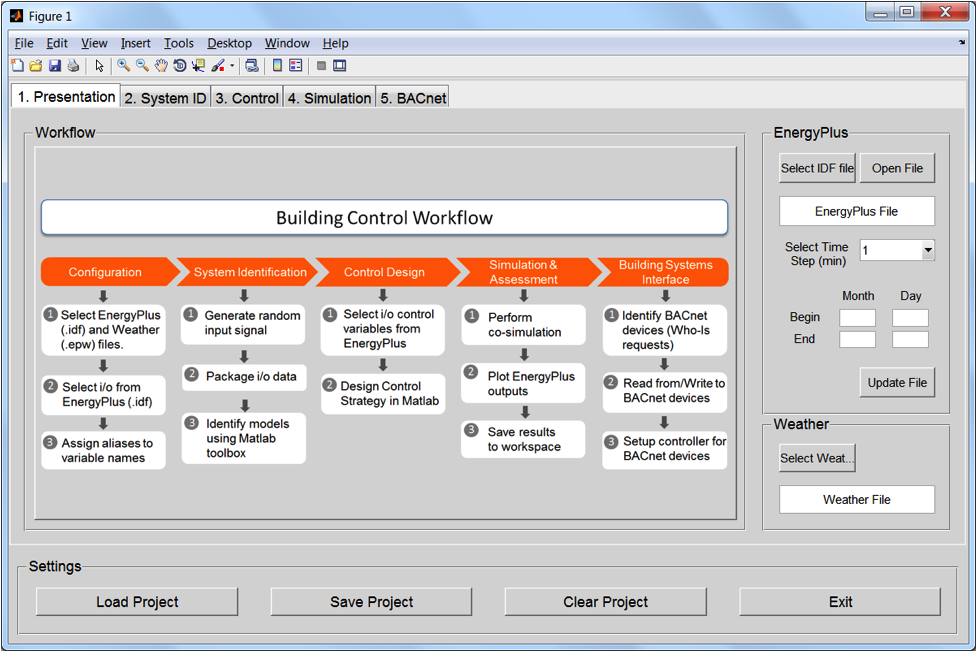The height and width of the screenshot is (652, 977).
Task: Click the Print Figure icon
Action: point(74,65)
